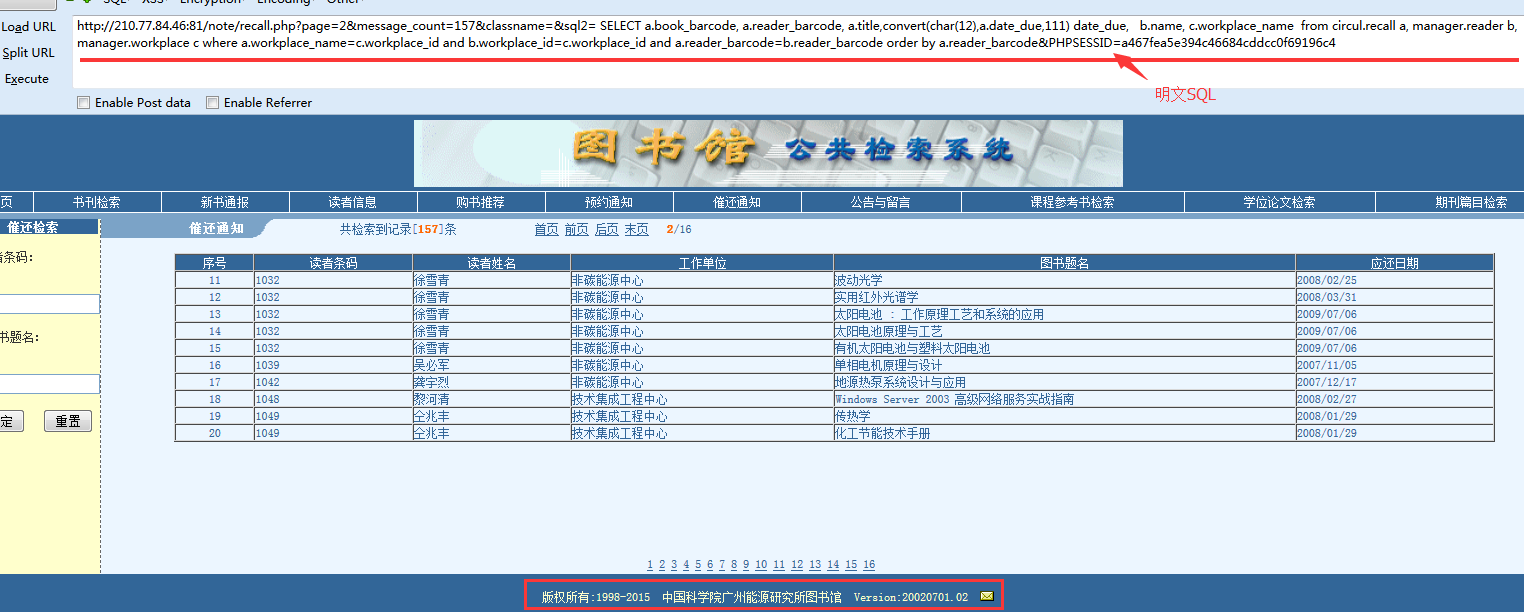Open page 16 in bottom pagination
Image resolution: width=1524 pixels, height=612 pixels.
[869, 565]
